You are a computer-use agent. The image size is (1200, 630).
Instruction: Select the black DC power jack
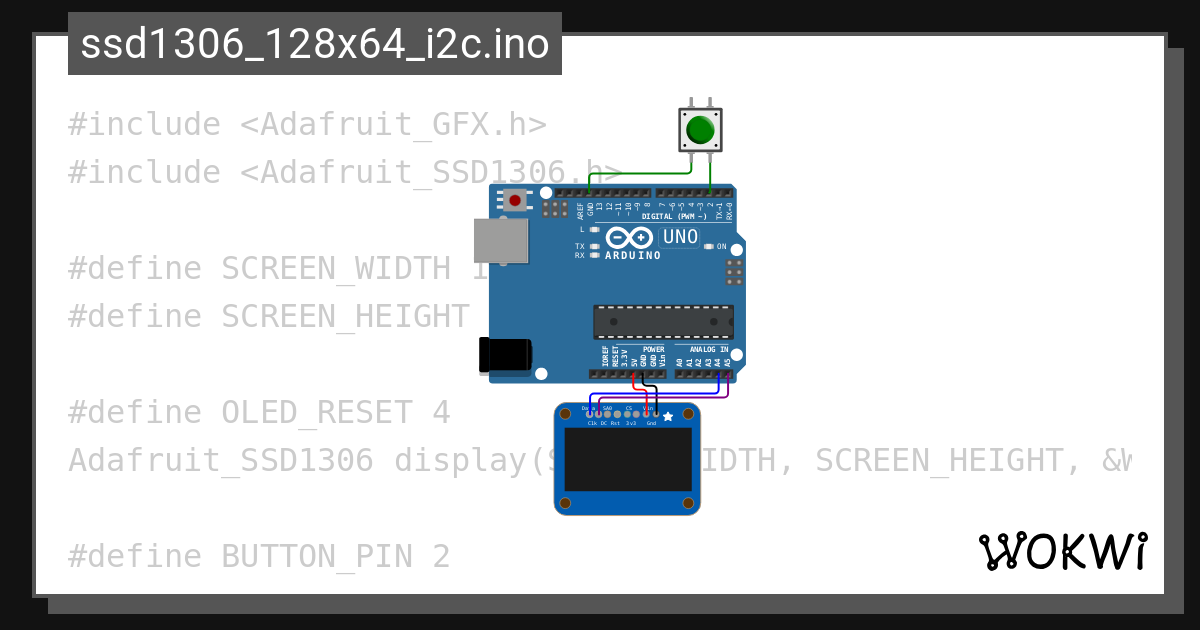pyautogui.click(x=505, y=355)
